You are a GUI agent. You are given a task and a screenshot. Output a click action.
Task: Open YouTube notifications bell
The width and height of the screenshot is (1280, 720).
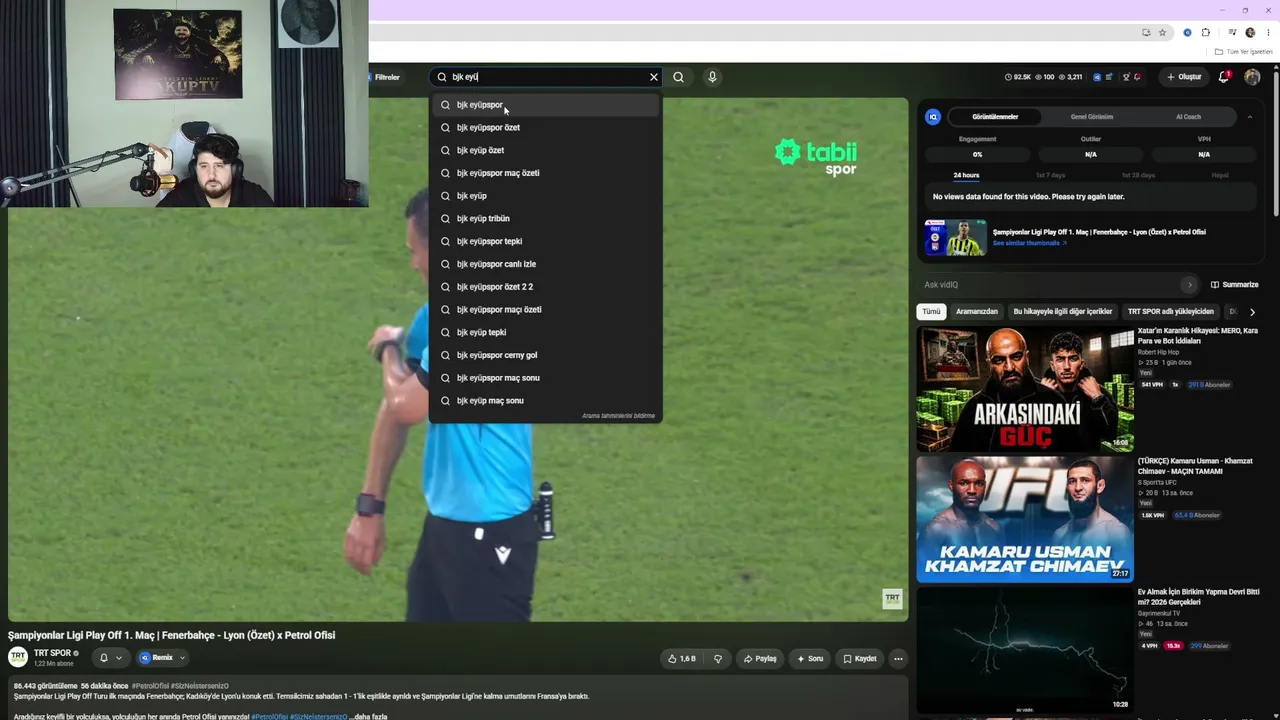pos(1224,77)
